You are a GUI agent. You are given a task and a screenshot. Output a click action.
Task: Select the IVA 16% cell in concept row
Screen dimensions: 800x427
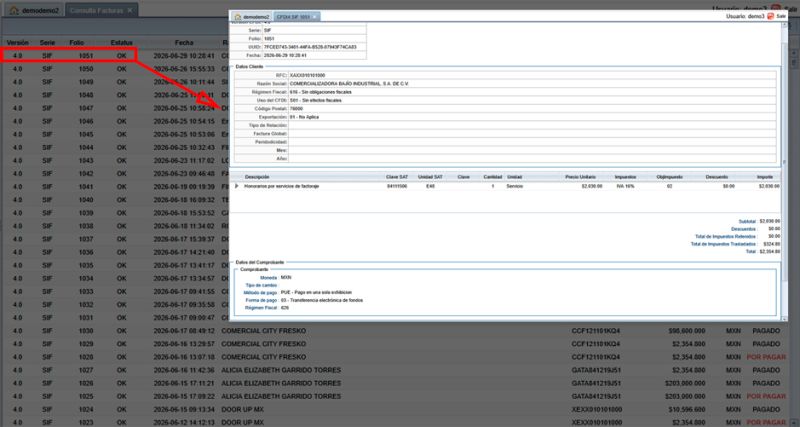pos(625,186)
